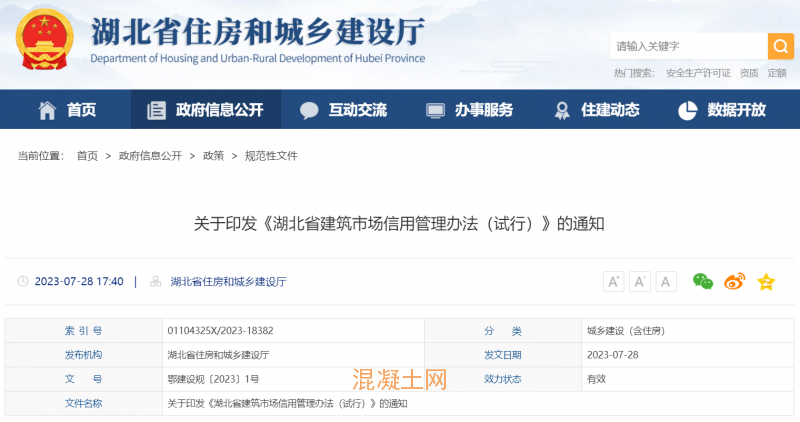
Task: Click hot search term 安全生产许可证
Action: point(698,73)
